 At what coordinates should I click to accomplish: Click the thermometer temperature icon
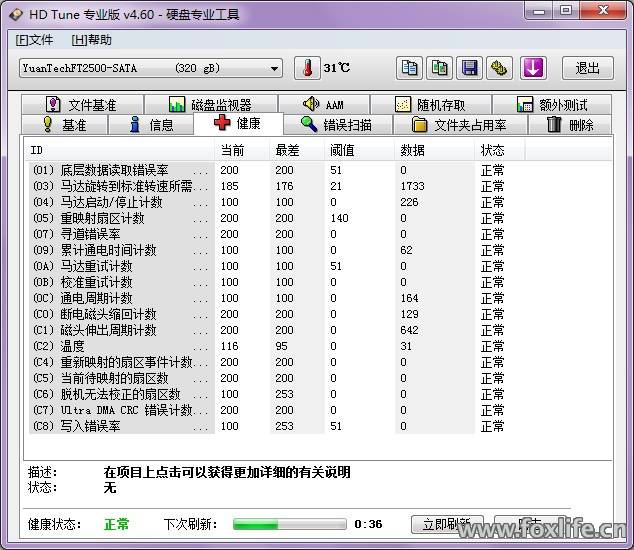pyautogui.click(x=307, y=68)
